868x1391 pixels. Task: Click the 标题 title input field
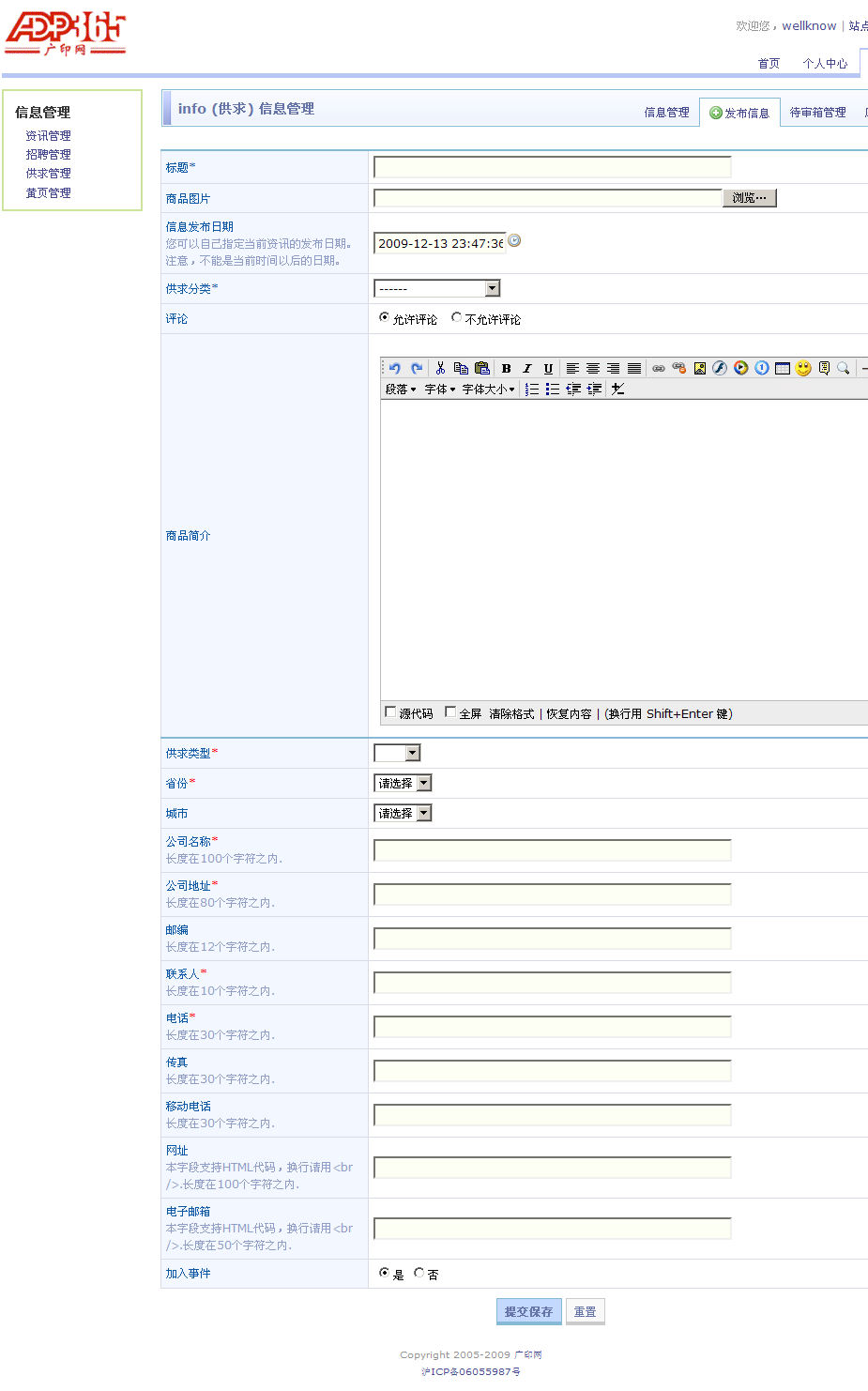[552, 167]
